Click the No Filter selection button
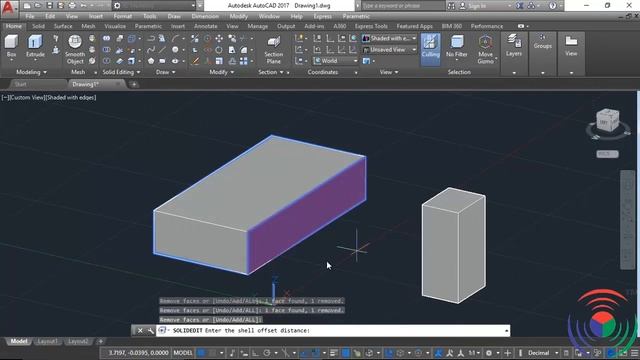The width and height of the screenshot is (640, 360). coord(456,46)
